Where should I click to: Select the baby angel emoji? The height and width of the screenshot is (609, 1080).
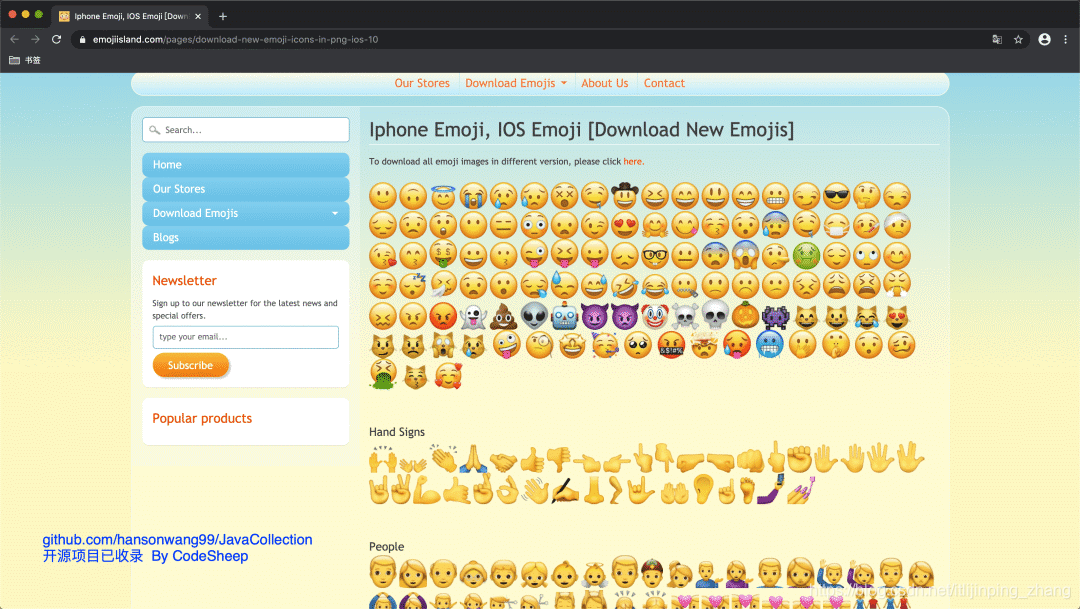pos(594,574)
